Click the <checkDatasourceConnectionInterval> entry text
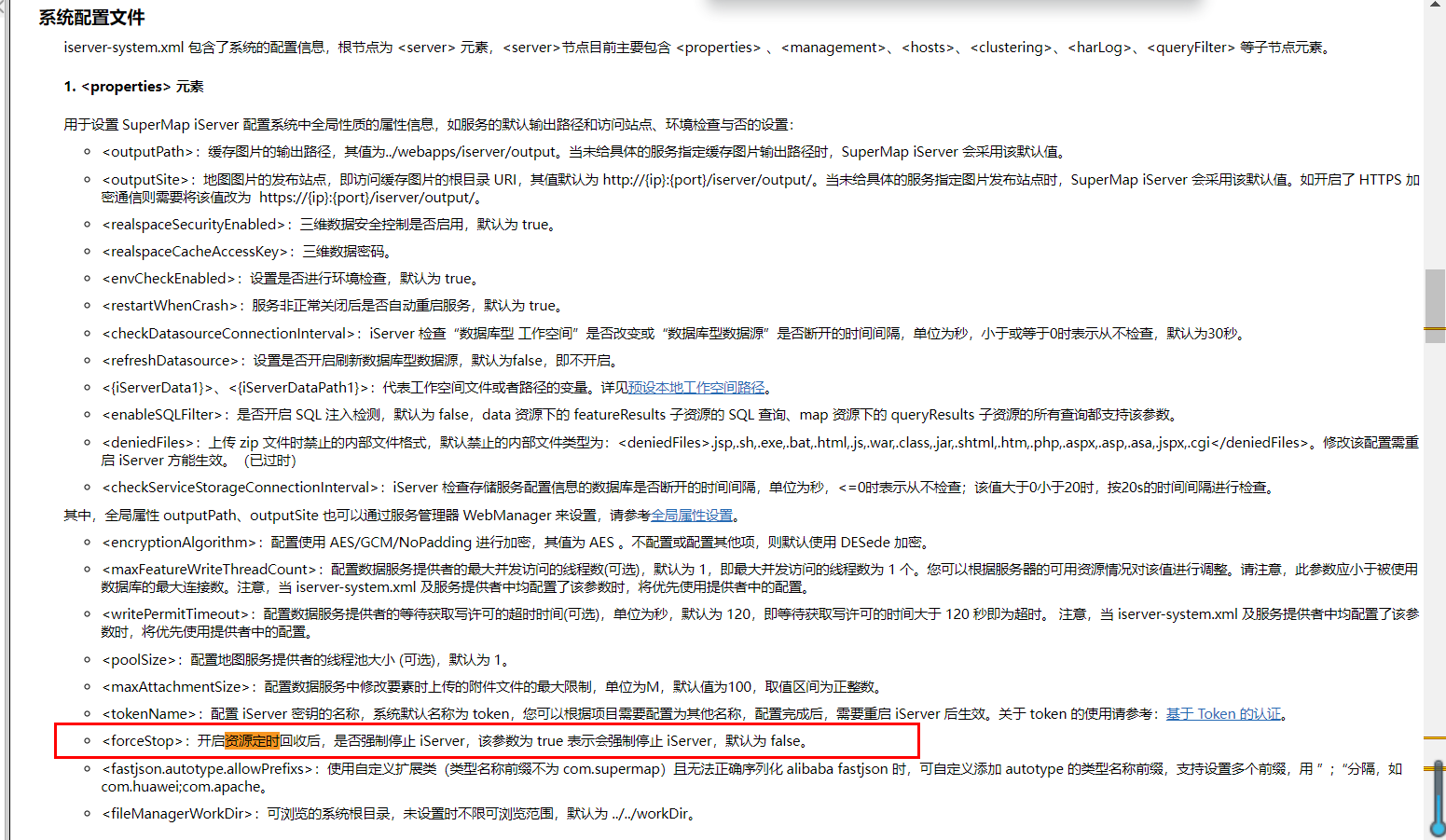The height and width of the screenshot is (840, 1446). (x=675, y=334)
